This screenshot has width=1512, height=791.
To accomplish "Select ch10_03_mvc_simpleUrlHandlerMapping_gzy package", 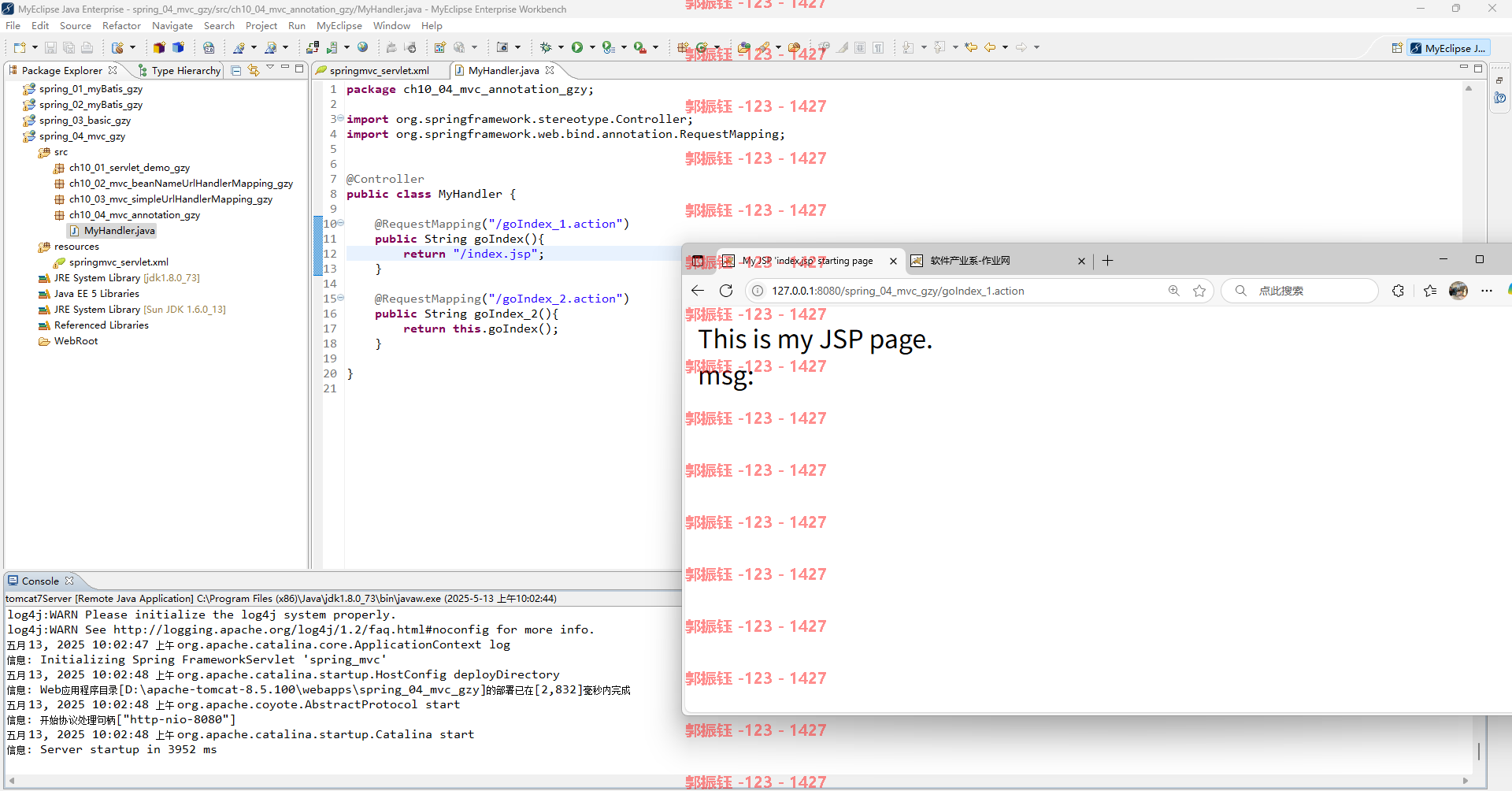I will [171, 199].
